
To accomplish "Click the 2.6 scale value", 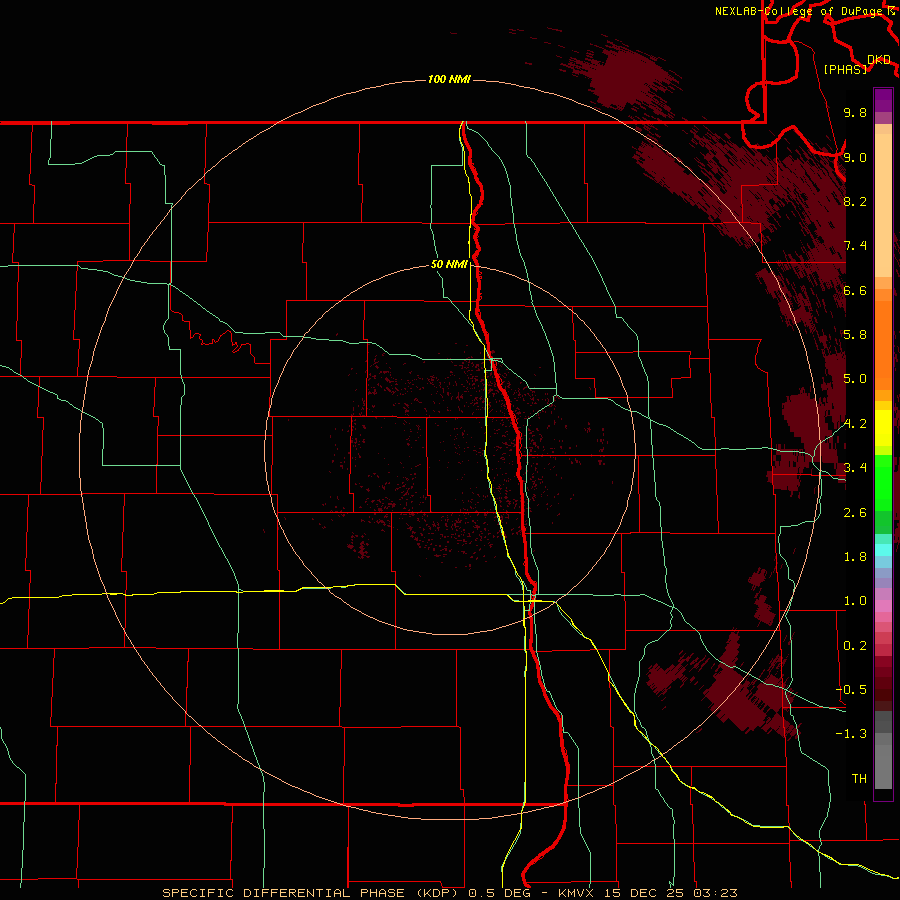I will (x=855, y=513).
